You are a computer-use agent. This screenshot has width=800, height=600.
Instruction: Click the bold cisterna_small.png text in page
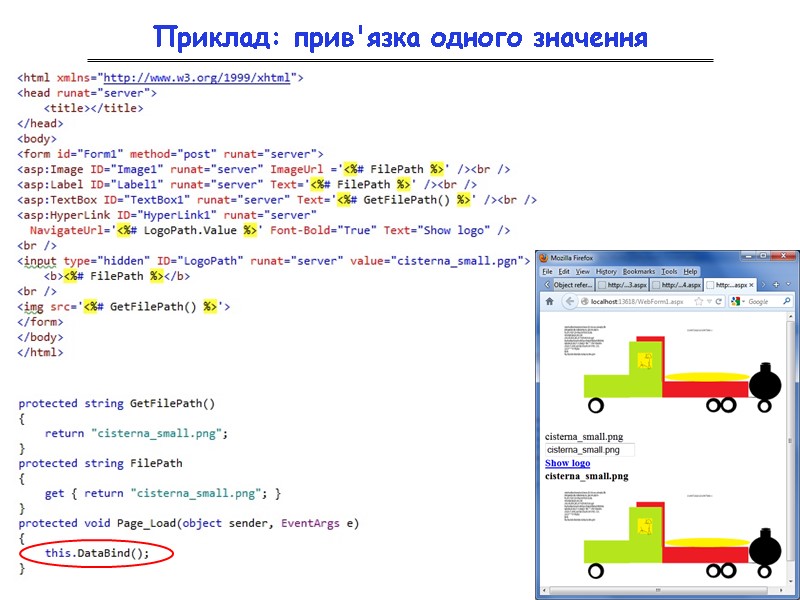587,476
